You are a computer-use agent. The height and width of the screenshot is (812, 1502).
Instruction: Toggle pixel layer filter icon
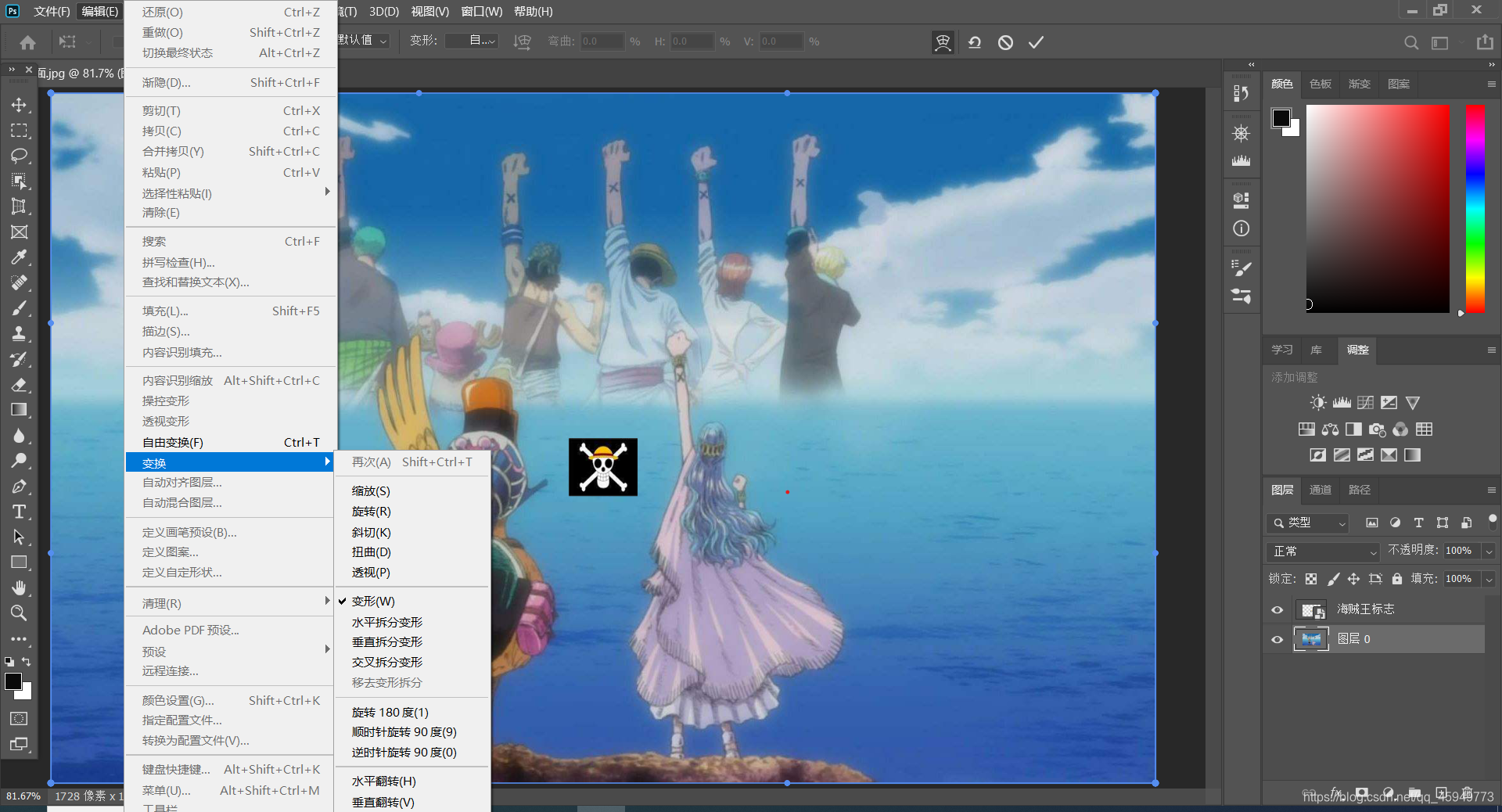(x=1372, y=523)
